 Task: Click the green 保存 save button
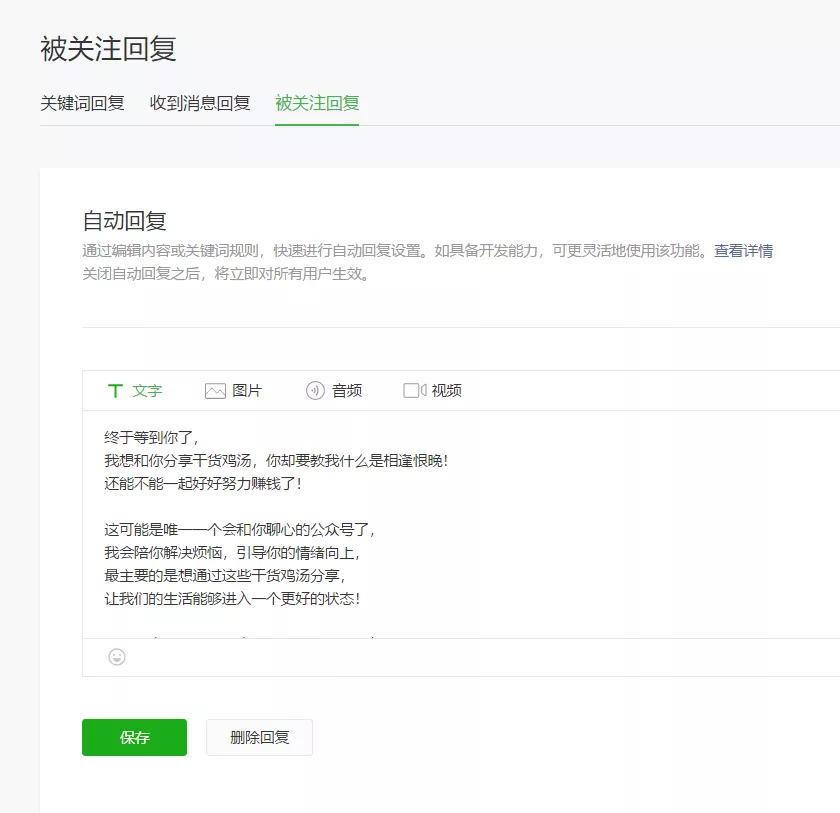pos(134,737)
